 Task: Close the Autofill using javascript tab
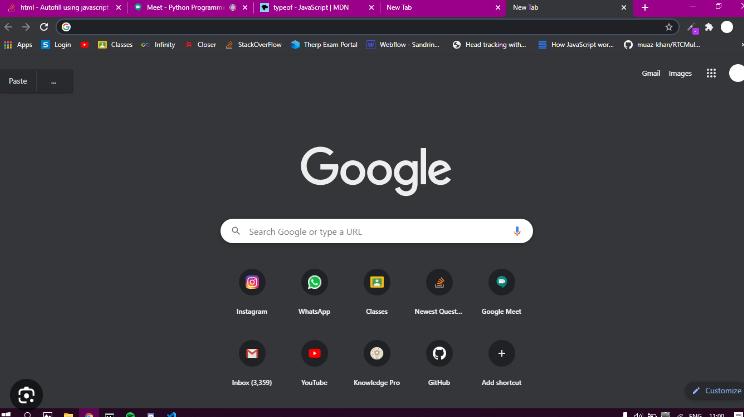(x=119, y=8)
